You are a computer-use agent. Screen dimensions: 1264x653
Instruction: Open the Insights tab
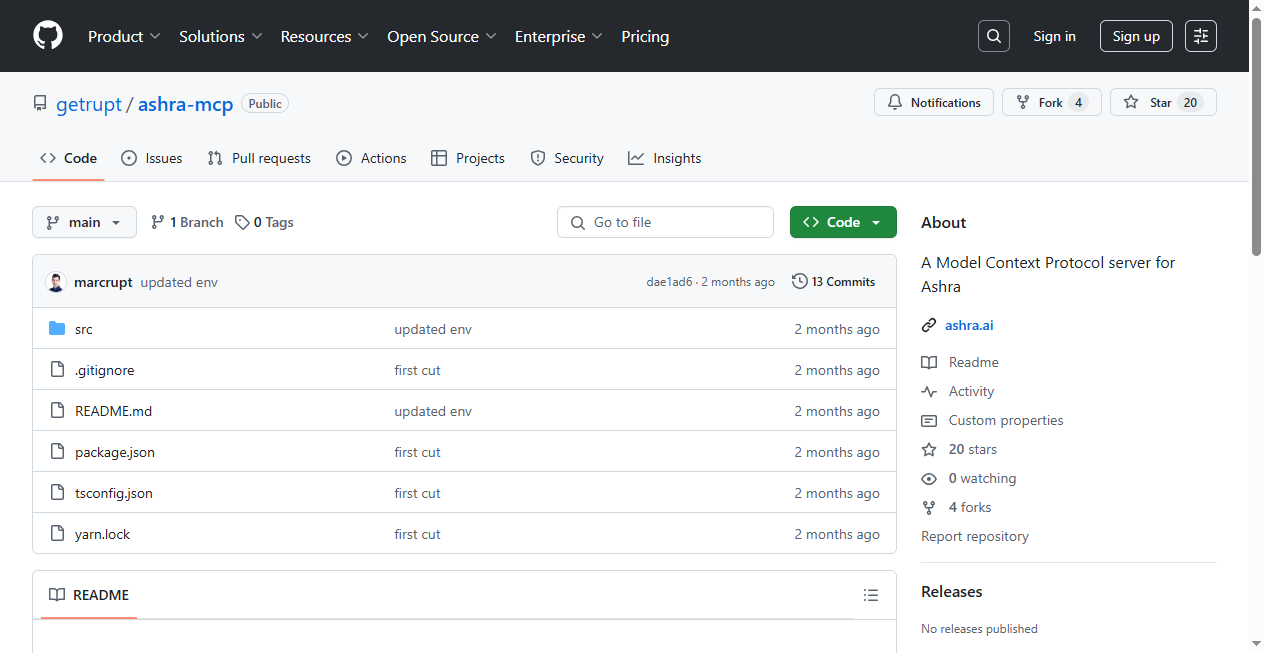665,158
